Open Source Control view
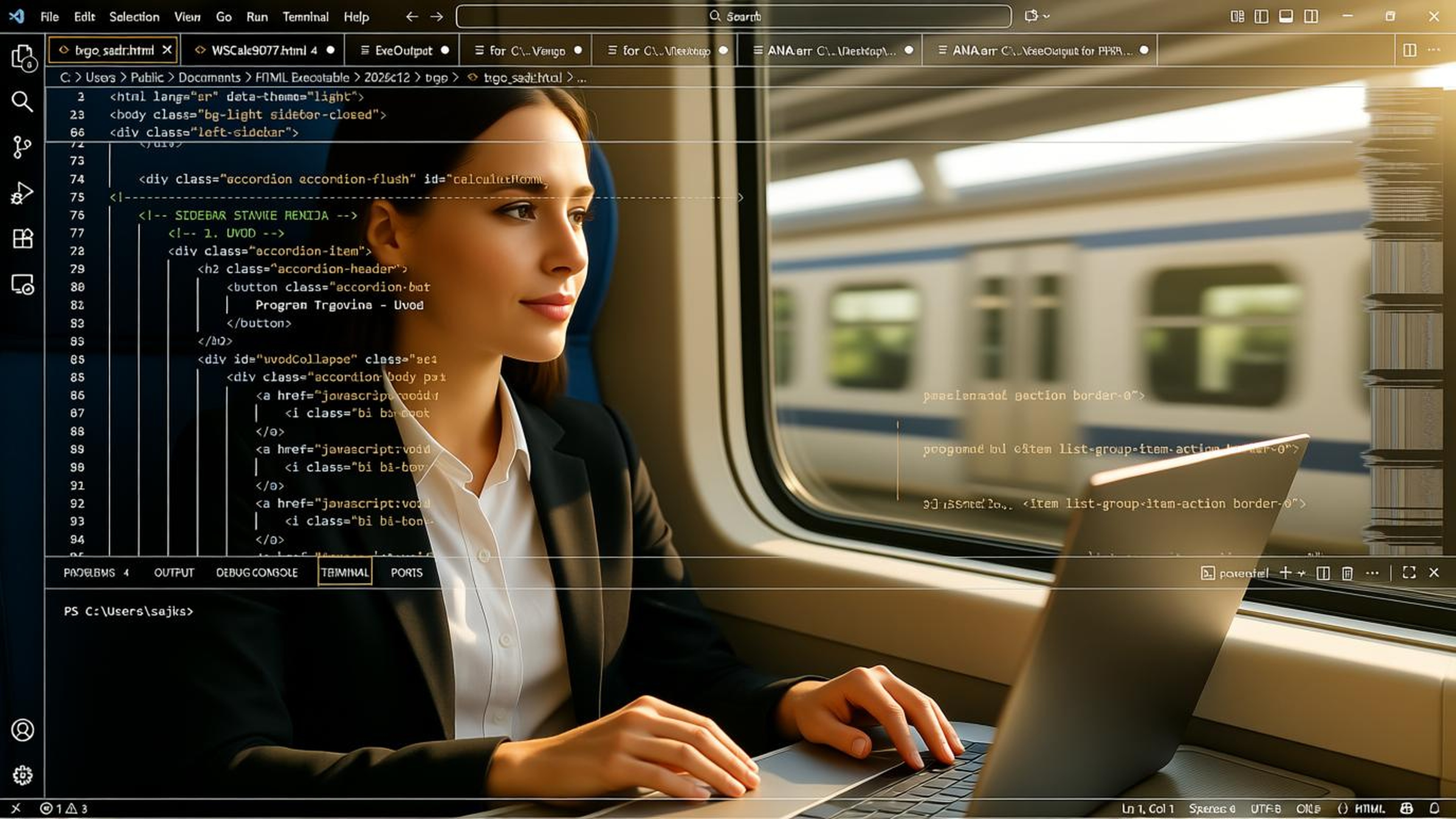Viewport: 1456px width, 819px height. click(22, 147)
